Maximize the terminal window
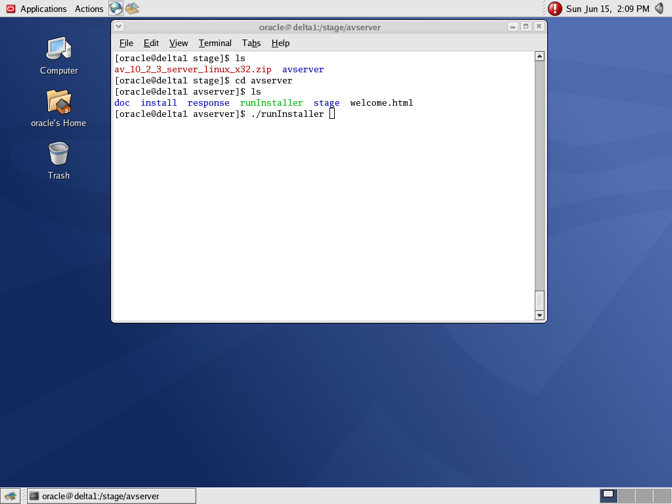The width and height of the screenshot is (672, 504). coord(526,27)
